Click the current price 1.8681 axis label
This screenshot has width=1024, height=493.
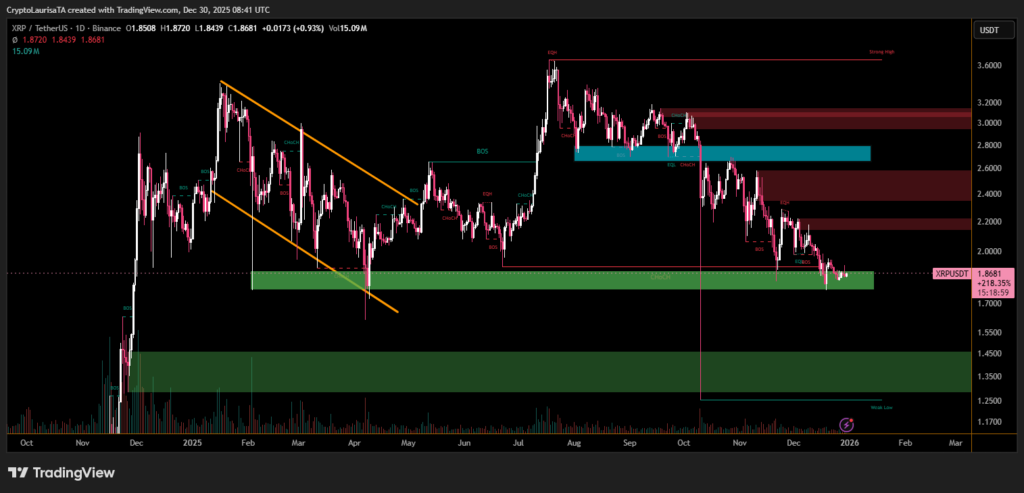[988, 273]
